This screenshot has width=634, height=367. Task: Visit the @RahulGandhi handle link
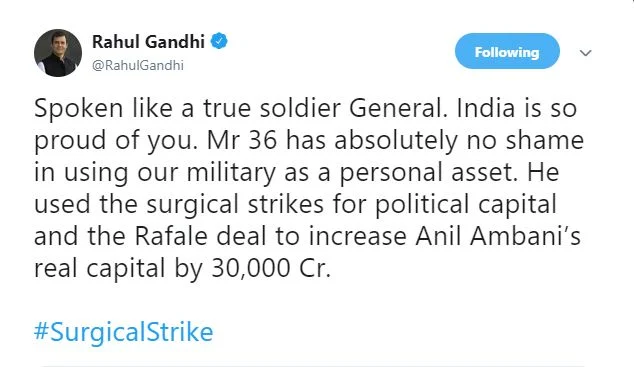coord(138,65)
